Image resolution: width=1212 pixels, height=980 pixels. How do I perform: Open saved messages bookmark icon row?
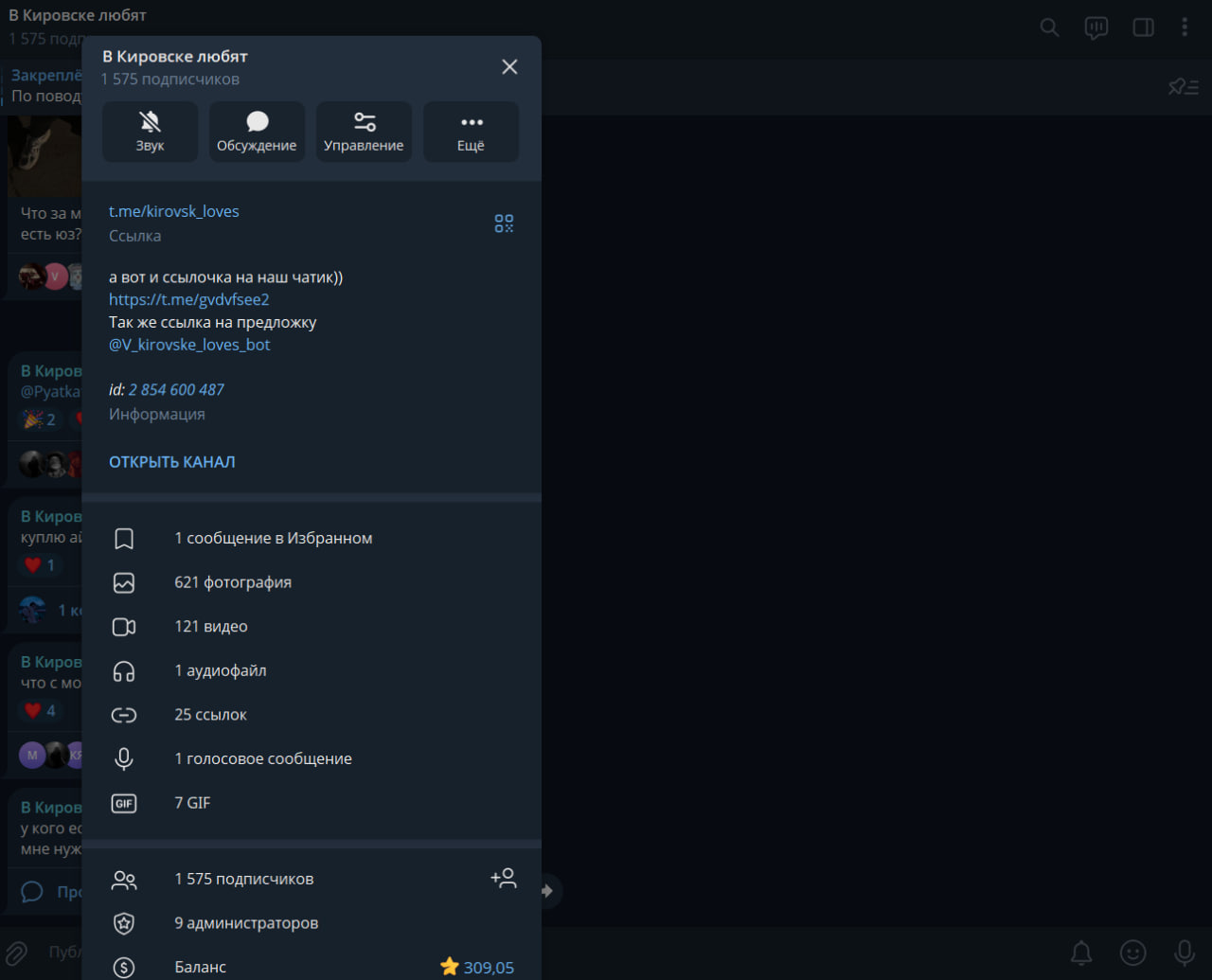(124, 539)
